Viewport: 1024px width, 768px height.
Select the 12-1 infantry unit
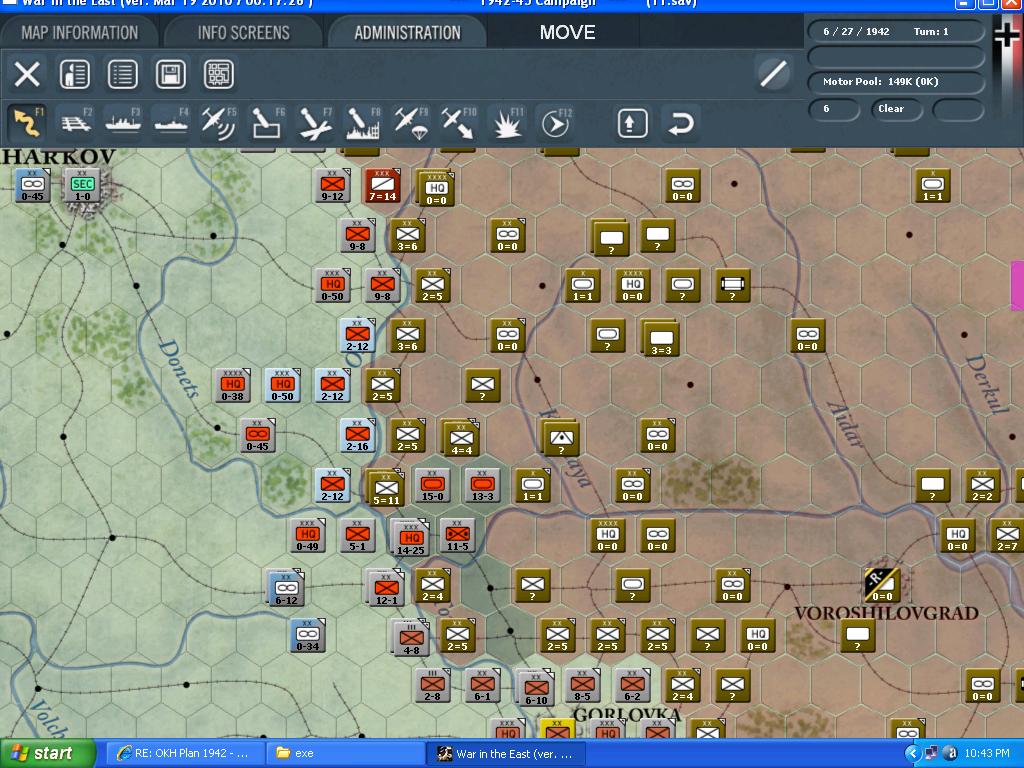pos(385,588)
